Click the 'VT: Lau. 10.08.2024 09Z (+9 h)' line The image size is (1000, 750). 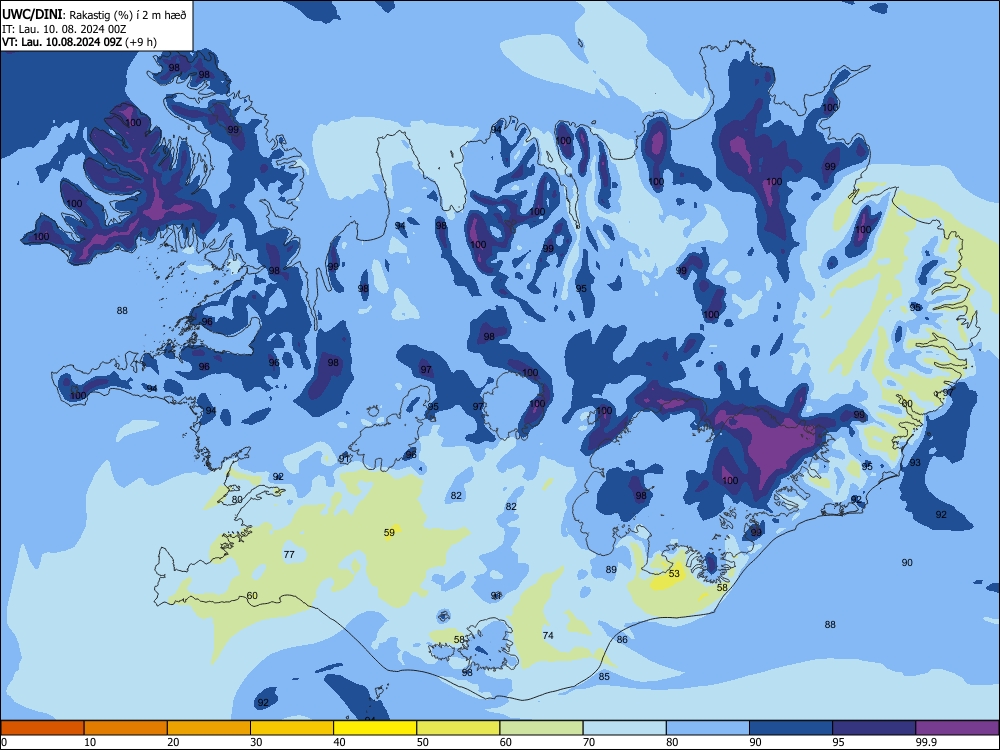[x=79, y=42]
